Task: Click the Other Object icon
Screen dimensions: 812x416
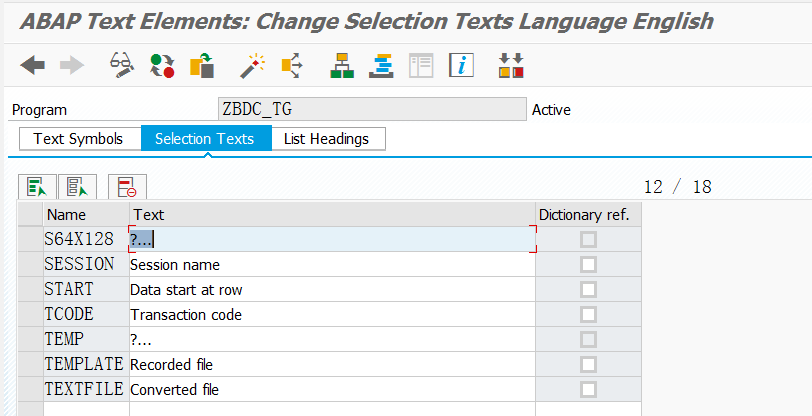Action: click(x=203, y=66)
